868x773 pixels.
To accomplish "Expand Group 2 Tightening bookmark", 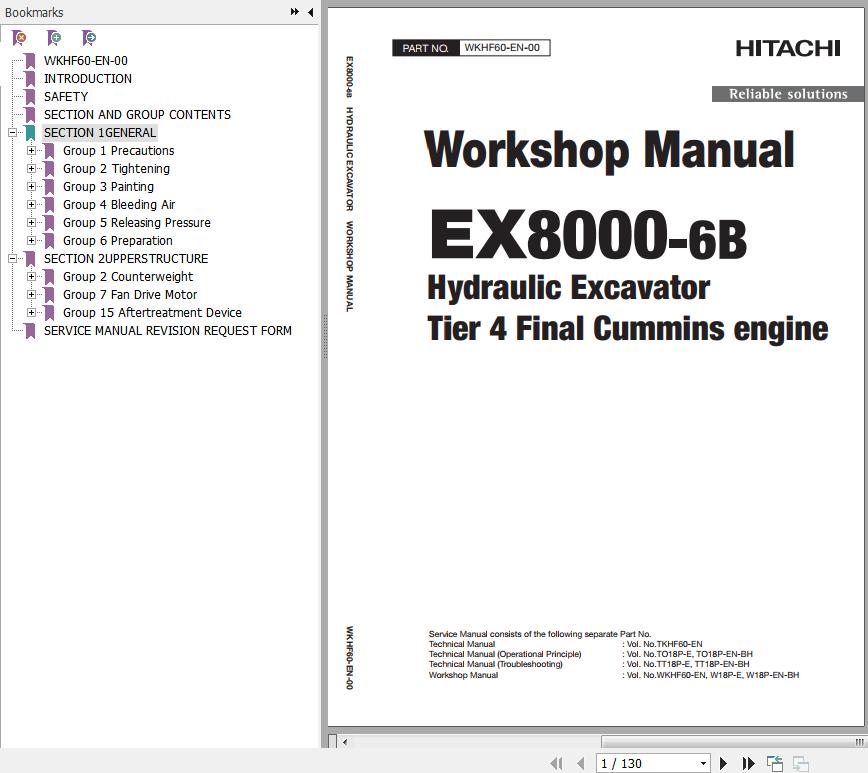I will 32,169.
